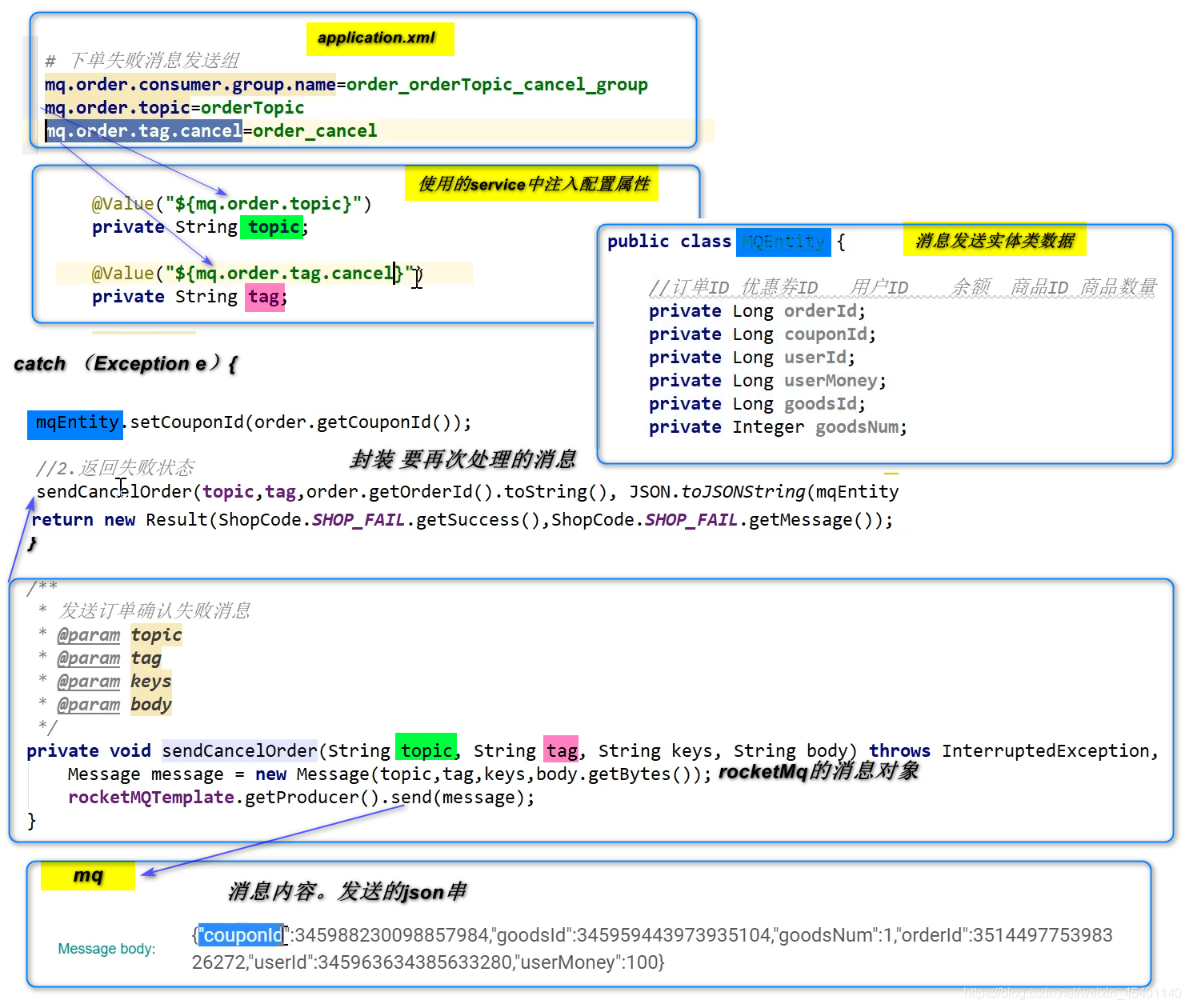This screenshot has width=1189, height=1008.
Task: Click the green-highlighted topic field
Action: (x=273, y=227)
